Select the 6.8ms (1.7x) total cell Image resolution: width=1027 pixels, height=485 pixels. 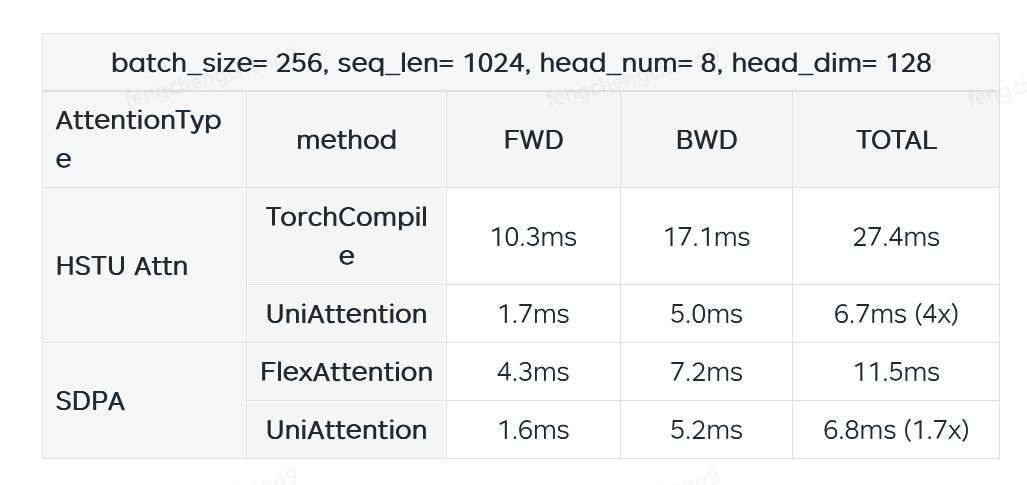[896, 430]
